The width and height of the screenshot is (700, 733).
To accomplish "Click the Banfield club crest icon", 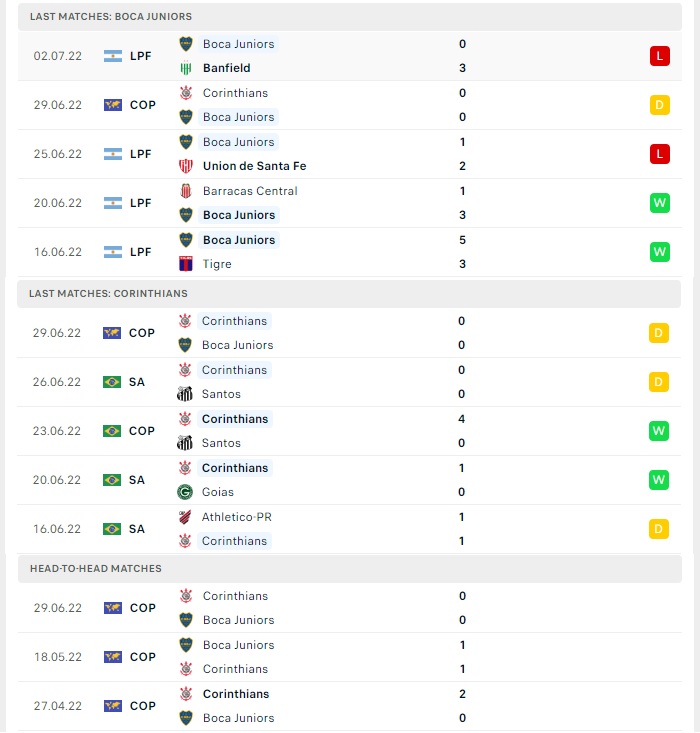I will coord(186,68).
